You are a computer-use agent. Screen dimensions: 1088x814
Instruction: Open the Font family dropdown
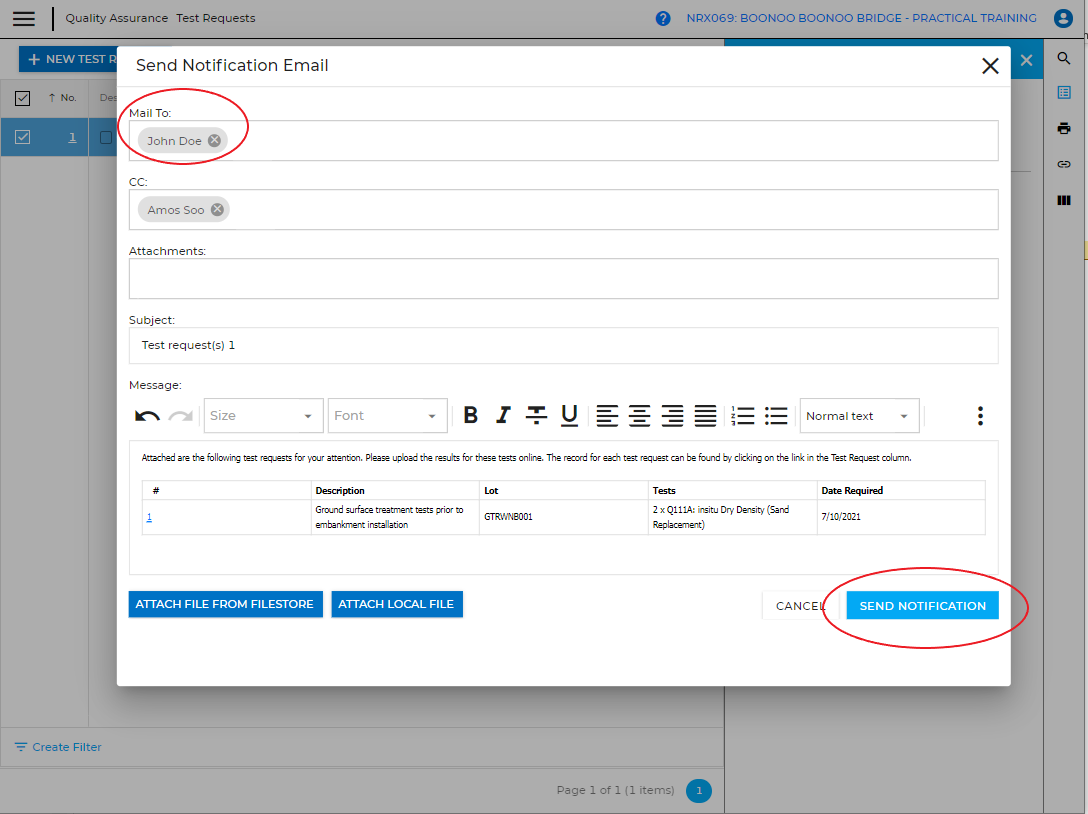(x=387, y=416)
